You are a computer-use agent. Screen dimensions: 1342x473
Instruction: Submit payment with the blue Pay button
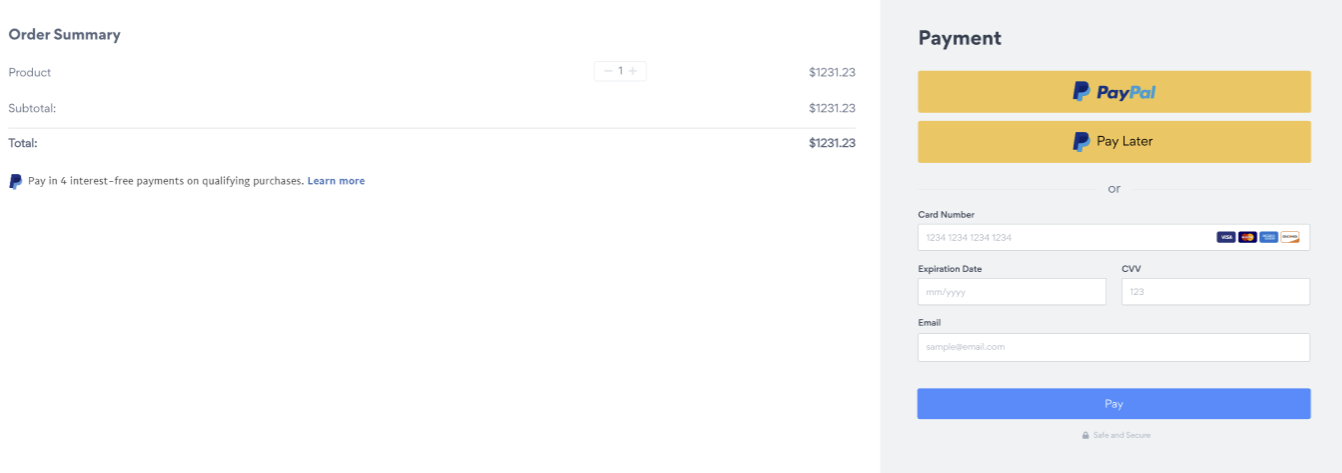(1114, 404)
